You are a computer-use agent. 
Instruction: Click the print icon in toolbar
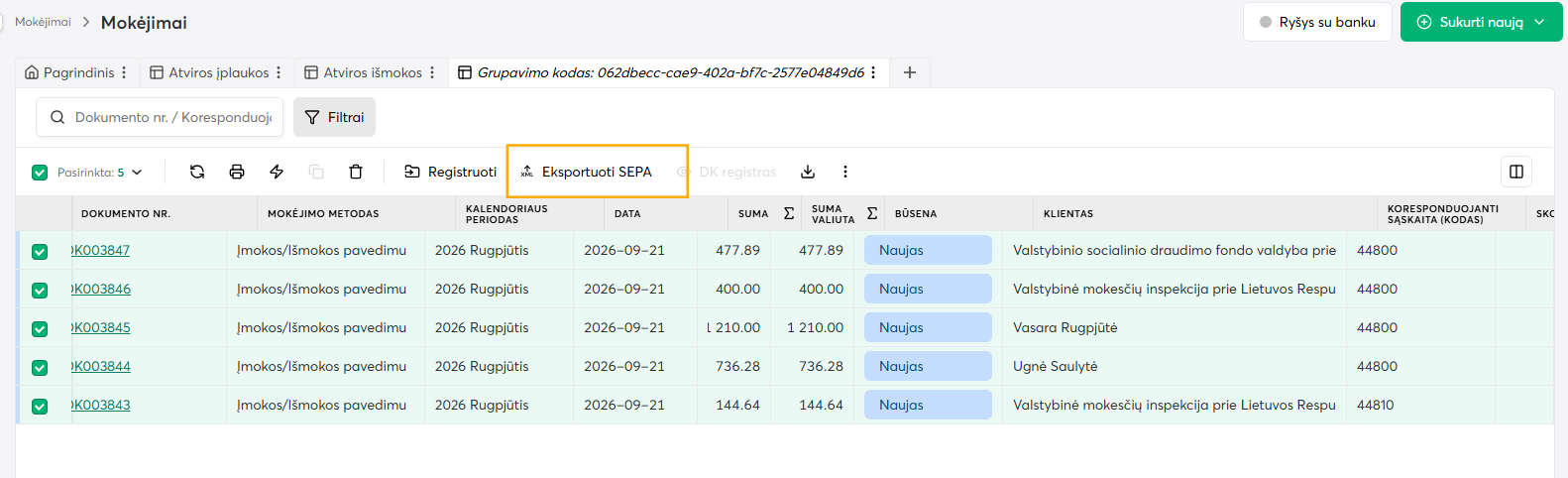(237, 172)
